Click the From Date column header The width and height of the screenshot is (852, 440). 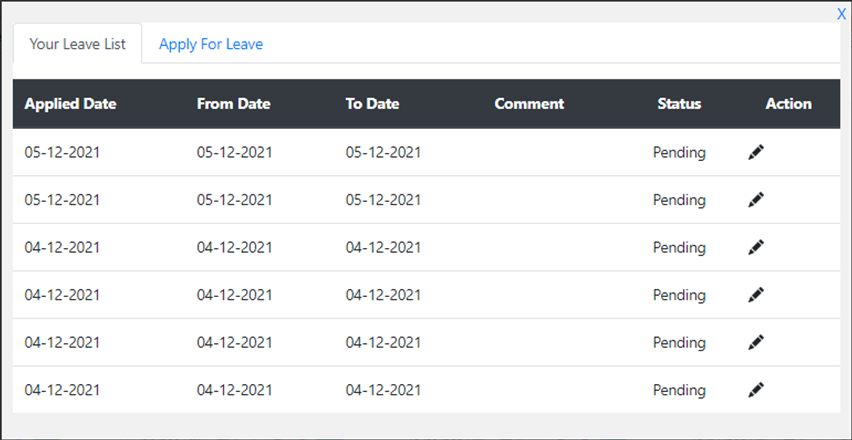(x=234, y=104)
